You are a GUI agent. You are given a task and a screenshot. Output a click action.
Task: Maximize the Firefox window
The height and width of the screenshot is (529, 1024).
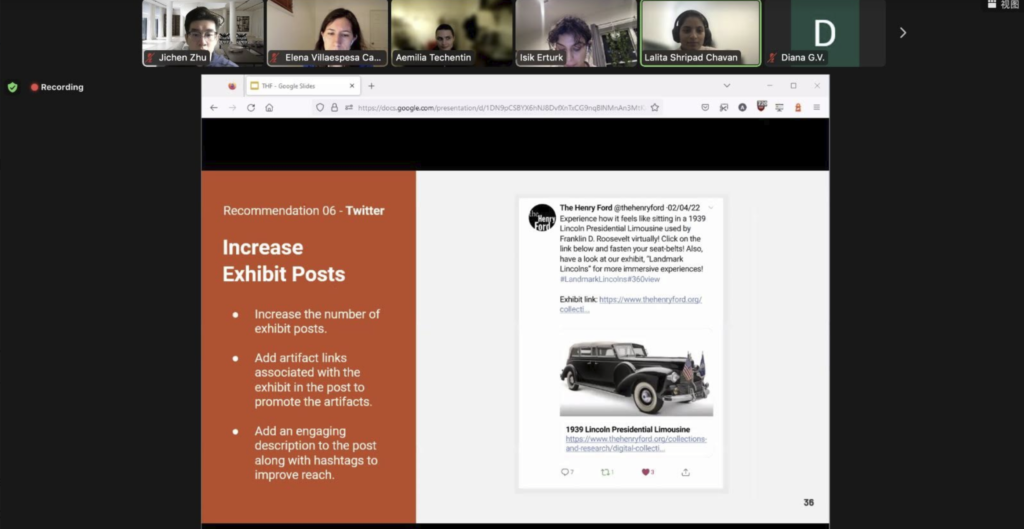coord(793,86)
